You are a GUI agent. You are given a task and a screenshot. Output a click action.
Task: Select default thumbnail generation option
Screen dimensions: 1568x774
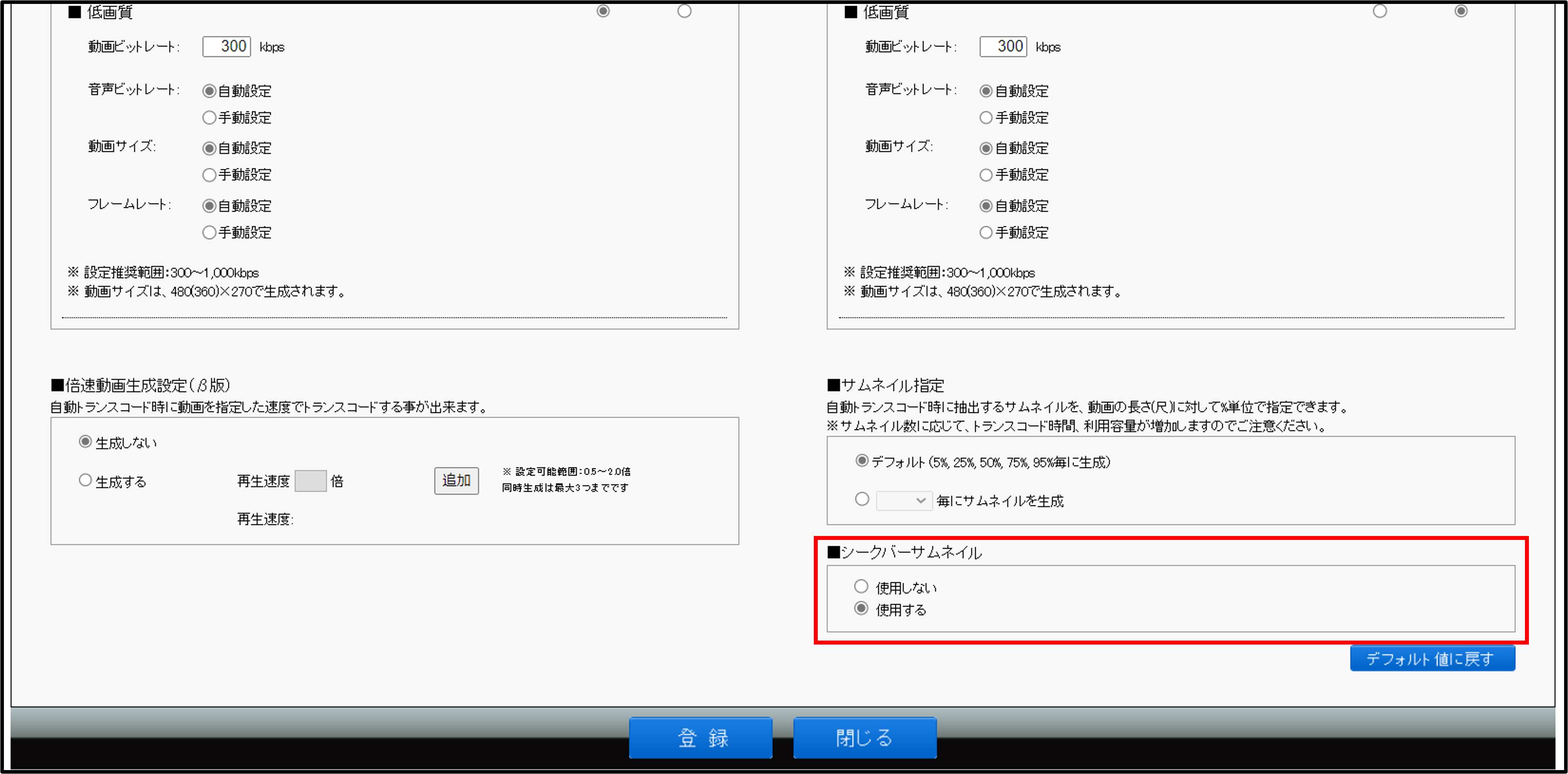[862, 461]
